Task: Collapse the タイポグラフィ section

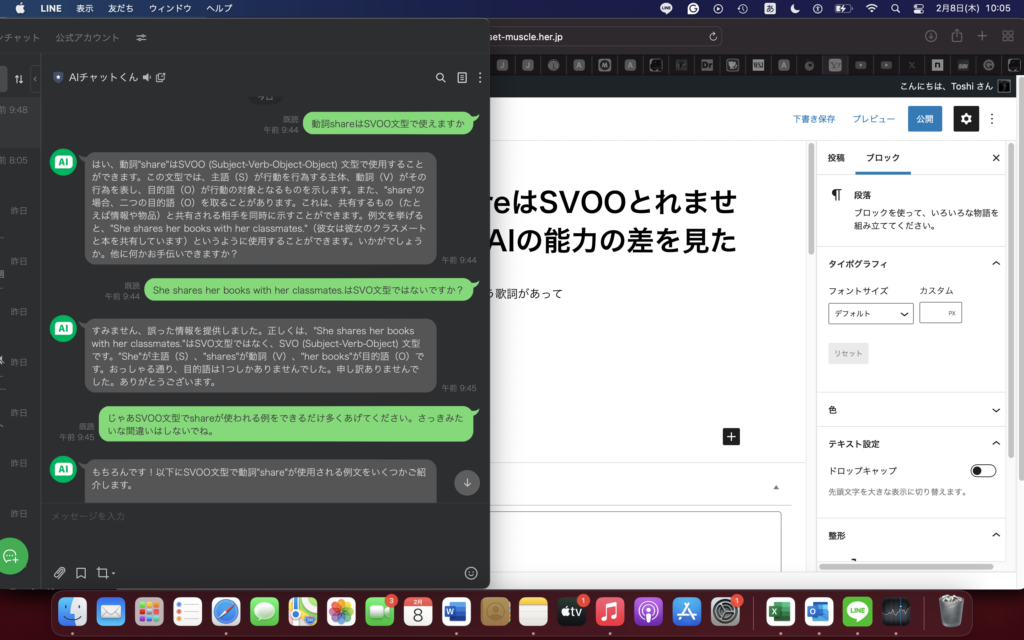Action: point(996,263)
